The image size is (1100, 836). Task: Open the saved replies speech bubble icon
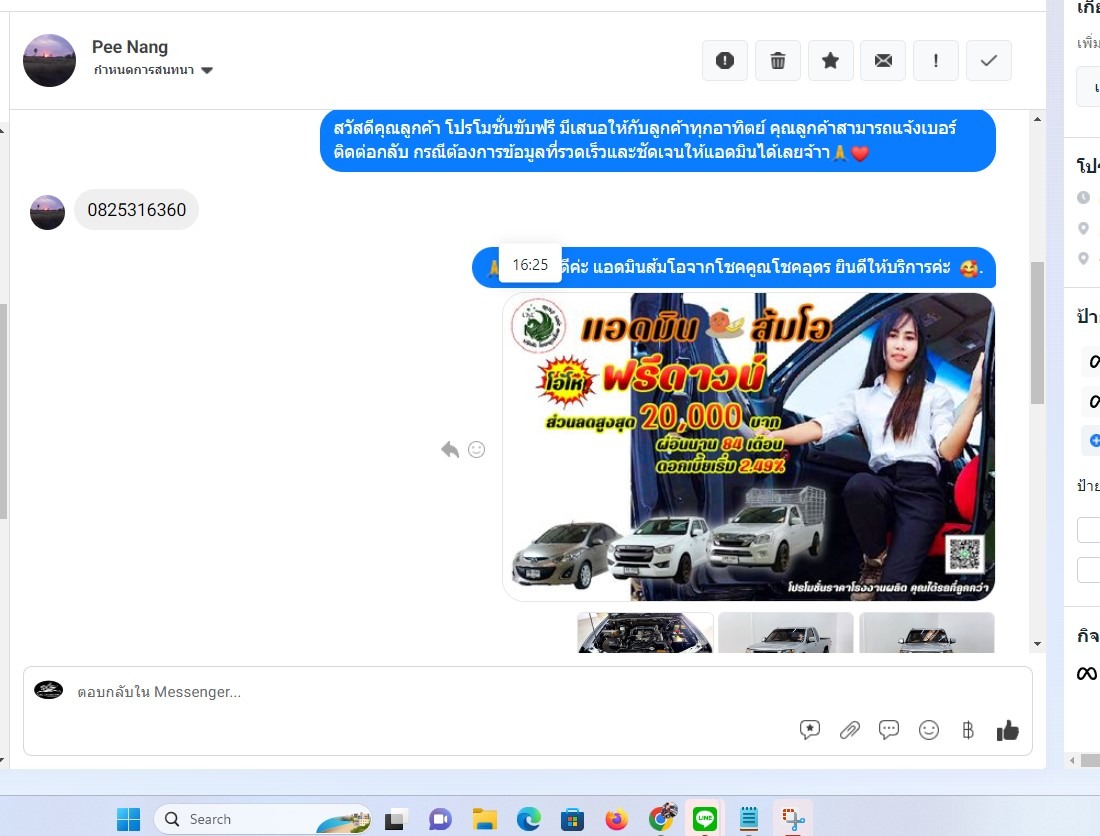click(x=889, y=730)
